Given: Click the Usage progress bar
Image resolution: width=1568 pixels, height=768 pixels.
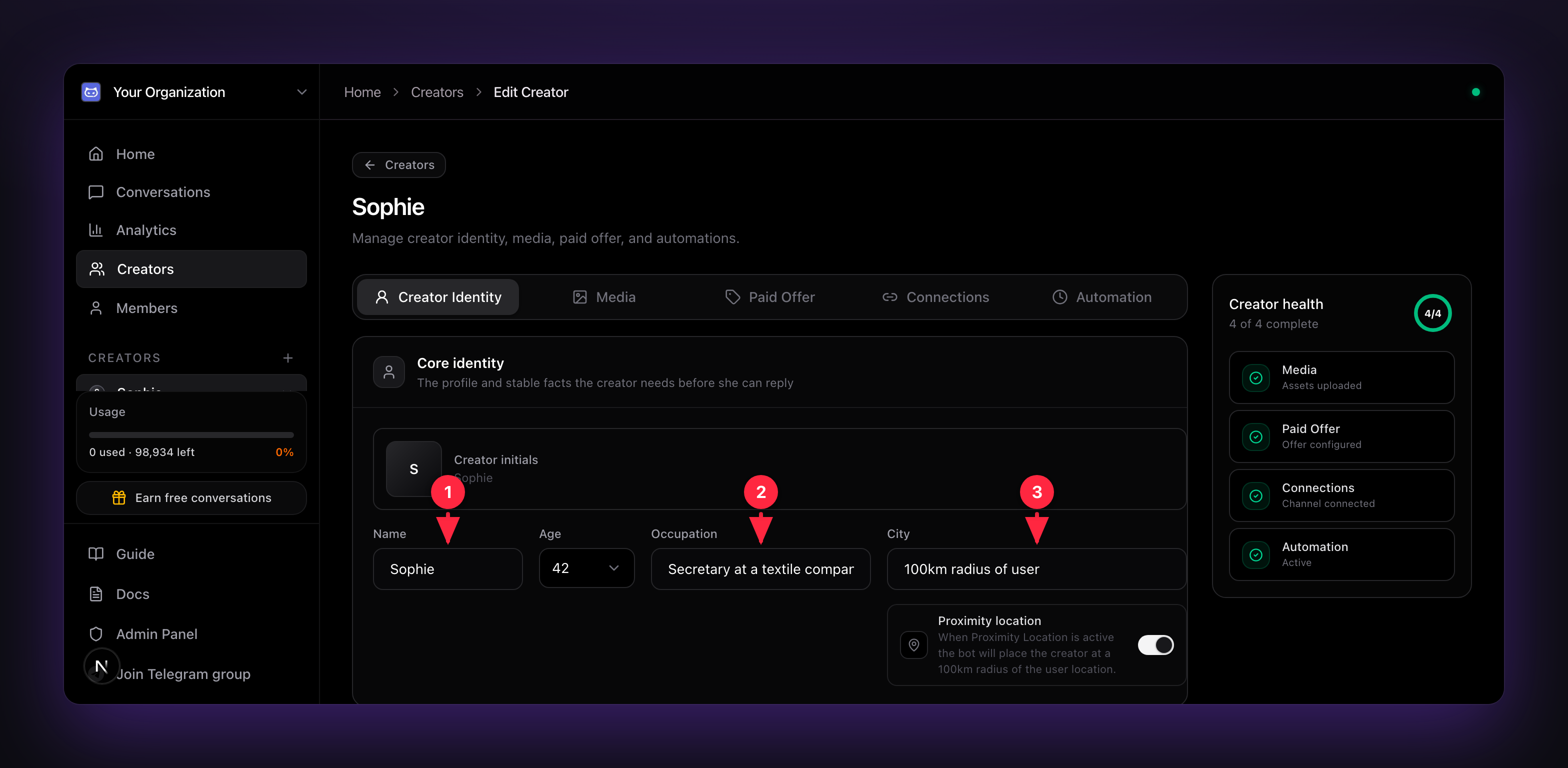Looking at the screenshot, I should pos(191,435).
